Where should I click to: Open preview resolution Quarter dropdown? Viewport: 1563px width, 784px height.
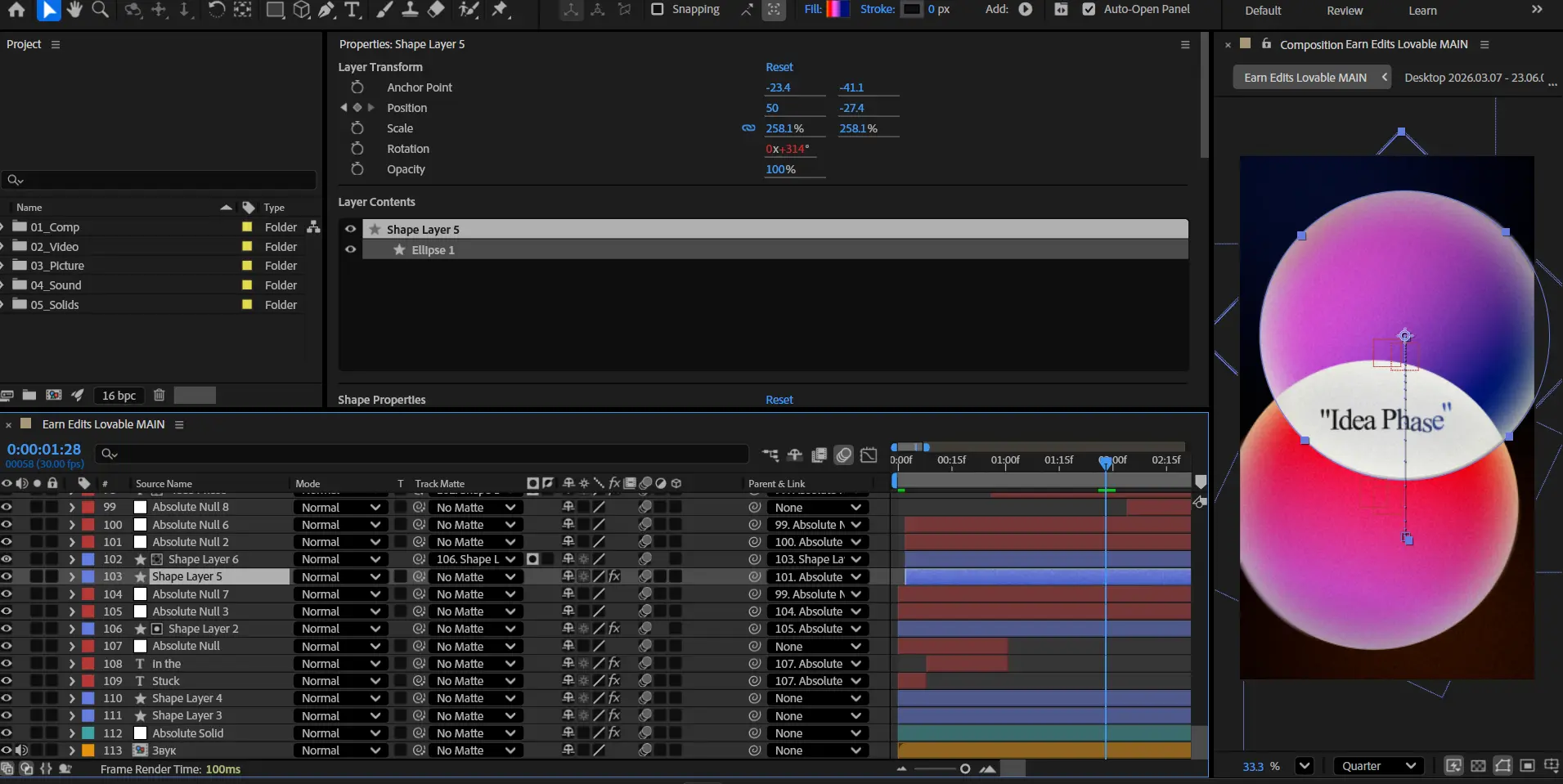coord(1378,766)
